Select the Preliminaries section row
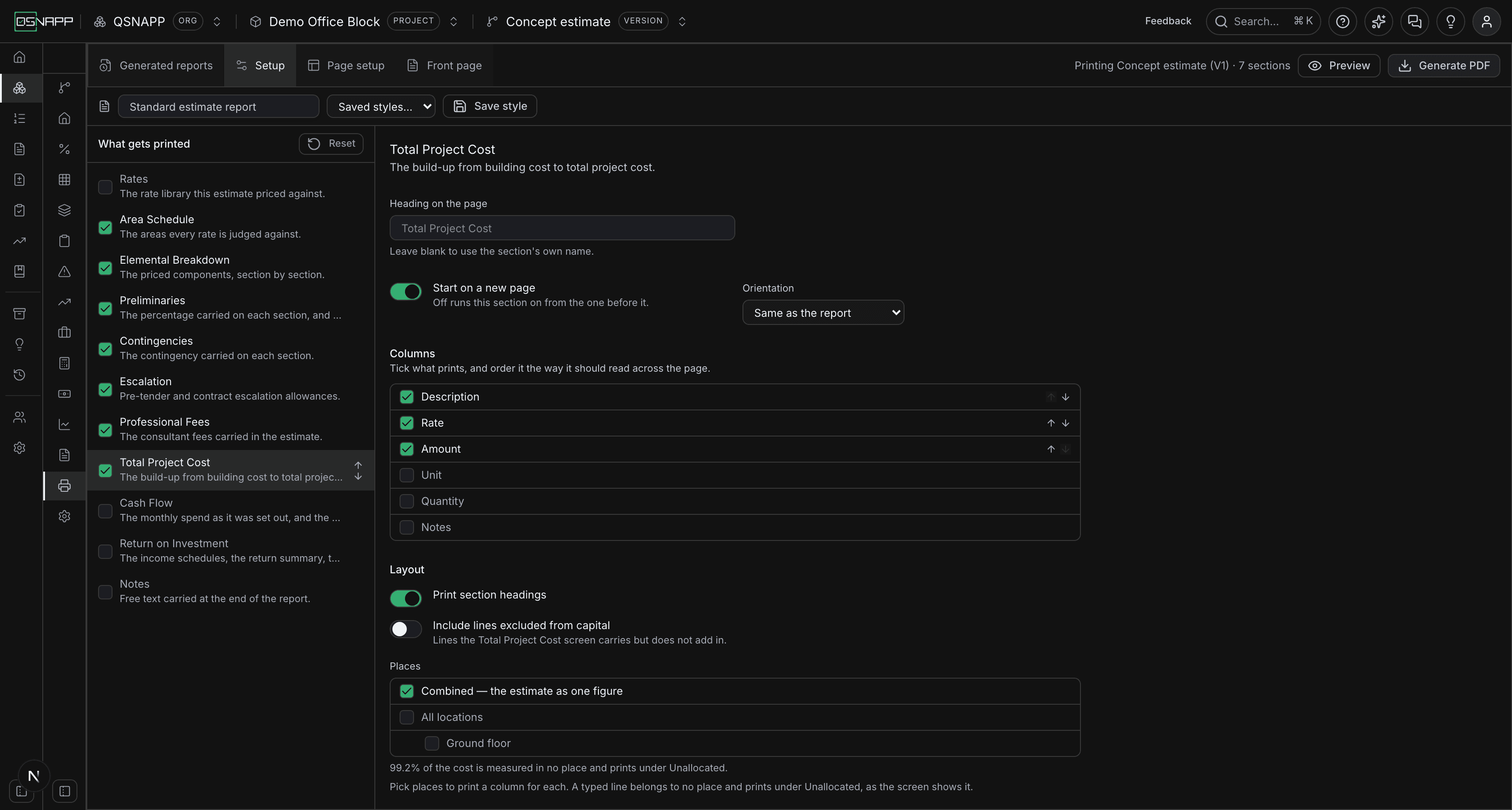 (231, 307)
